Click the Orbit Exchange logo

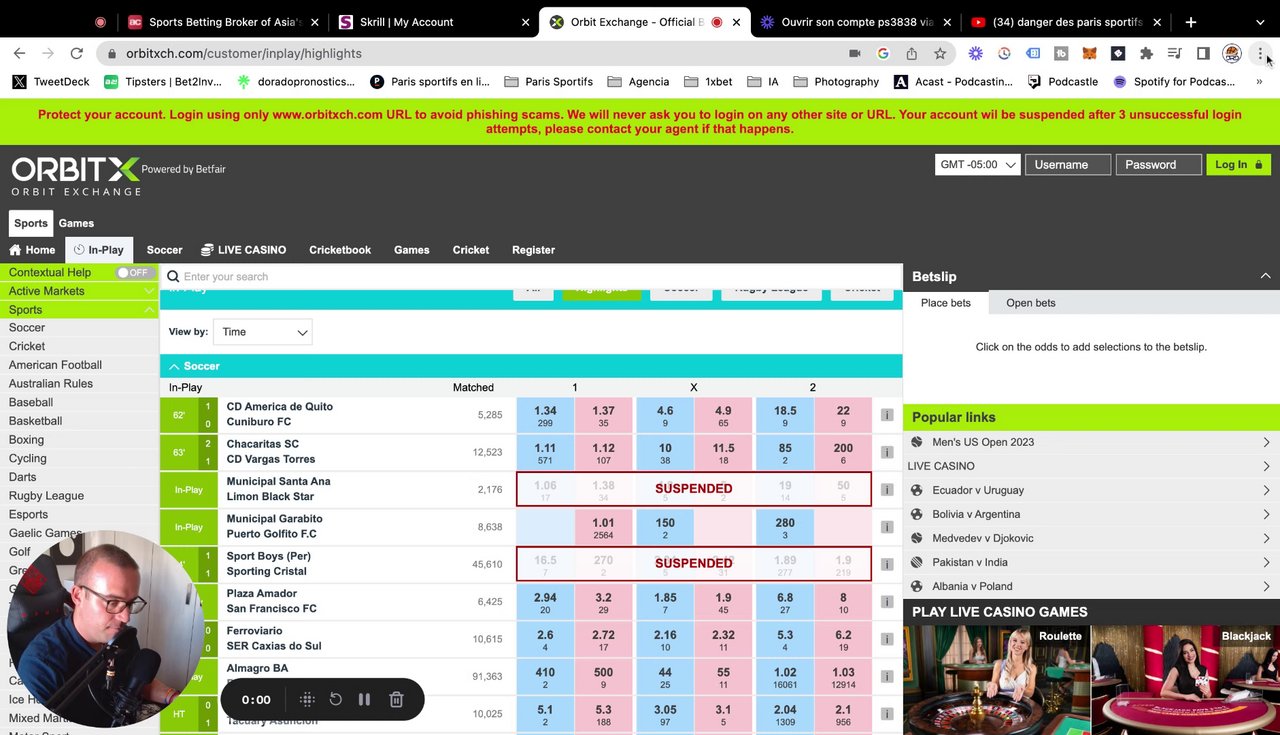[75, 176]
